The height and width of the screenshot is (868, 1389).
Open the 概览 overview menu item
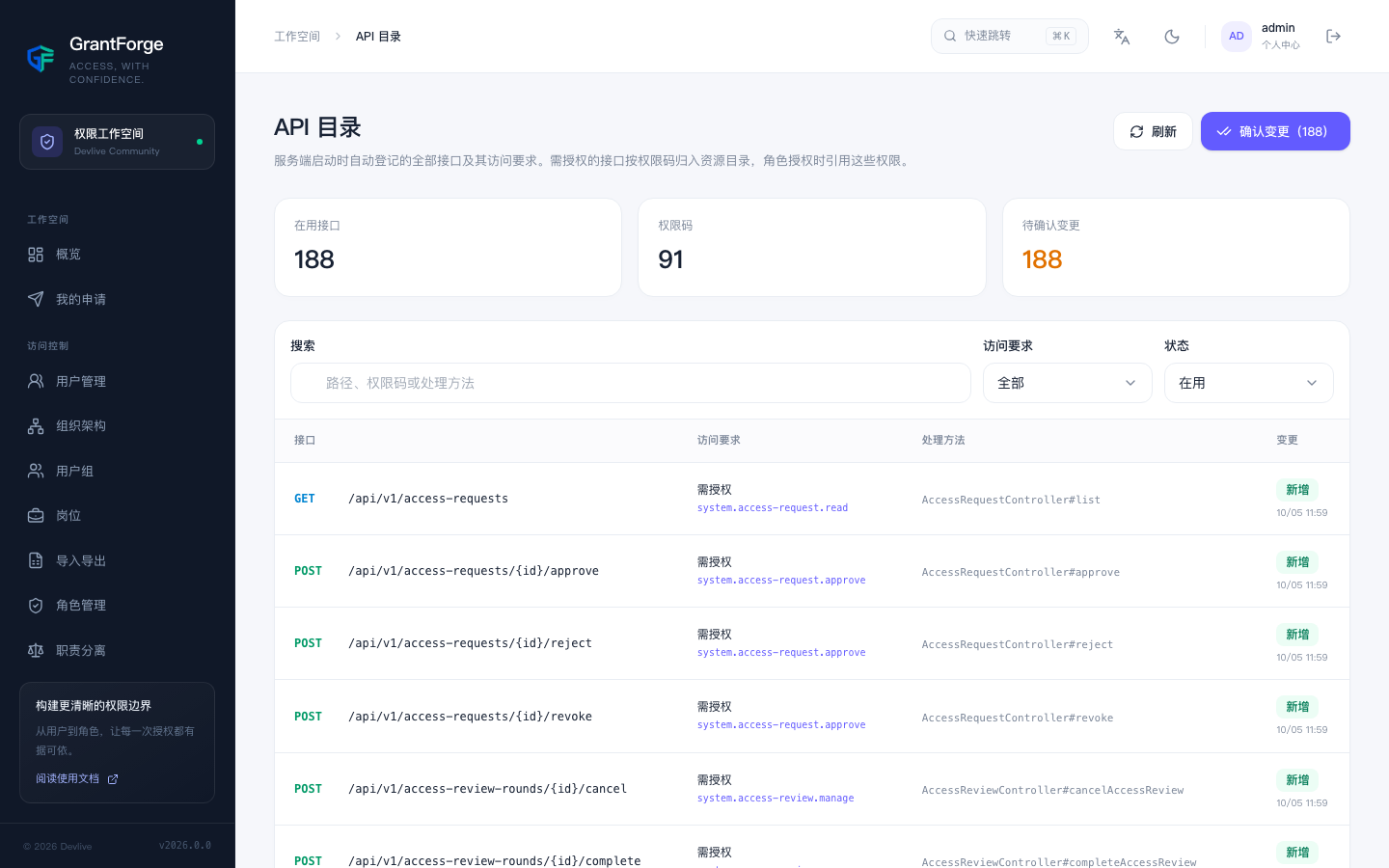[x=117, y=255]
